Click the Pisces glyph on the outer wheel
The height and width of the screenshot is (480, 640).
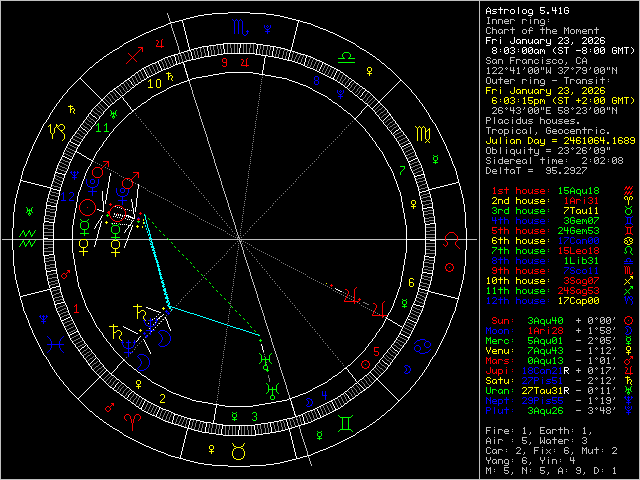click(56, 346)
